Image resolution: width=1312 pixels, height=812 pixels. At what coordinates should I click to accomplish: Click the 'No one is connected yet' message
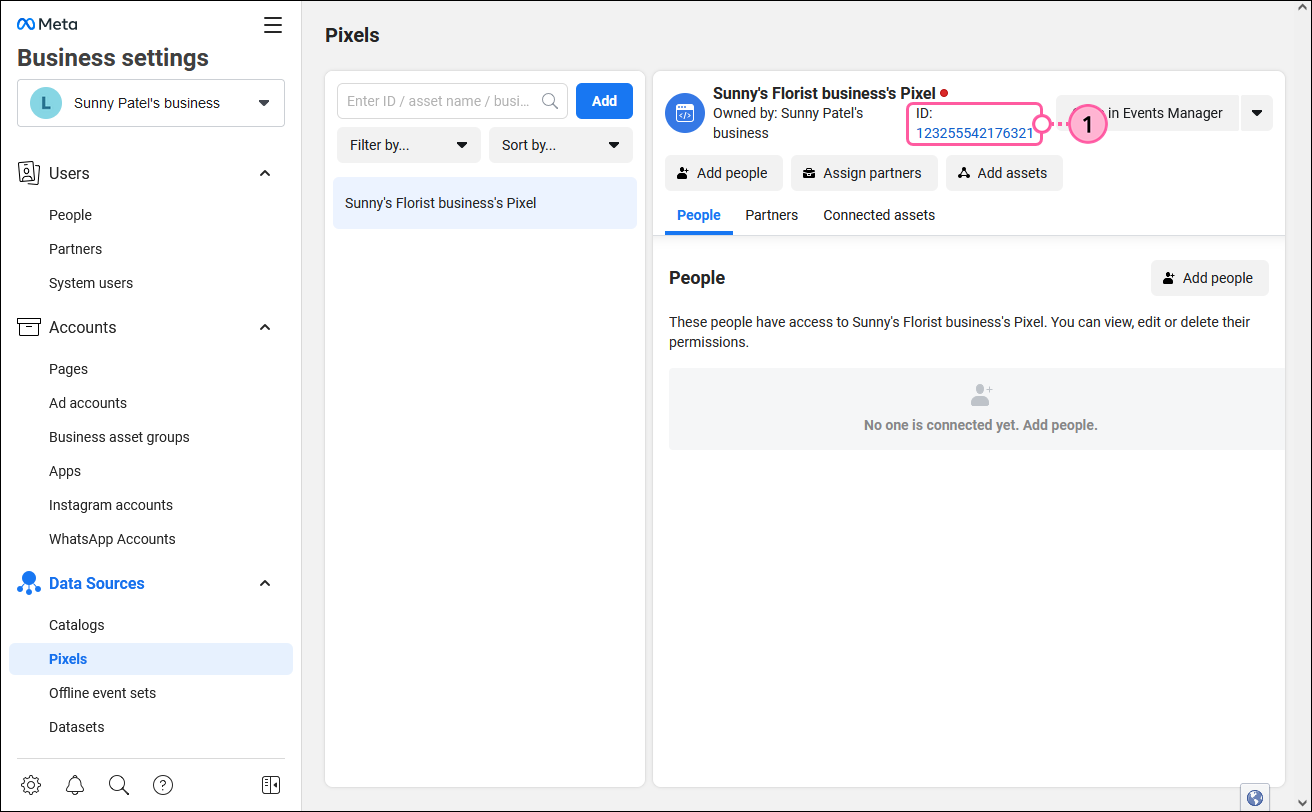[981, 425]
